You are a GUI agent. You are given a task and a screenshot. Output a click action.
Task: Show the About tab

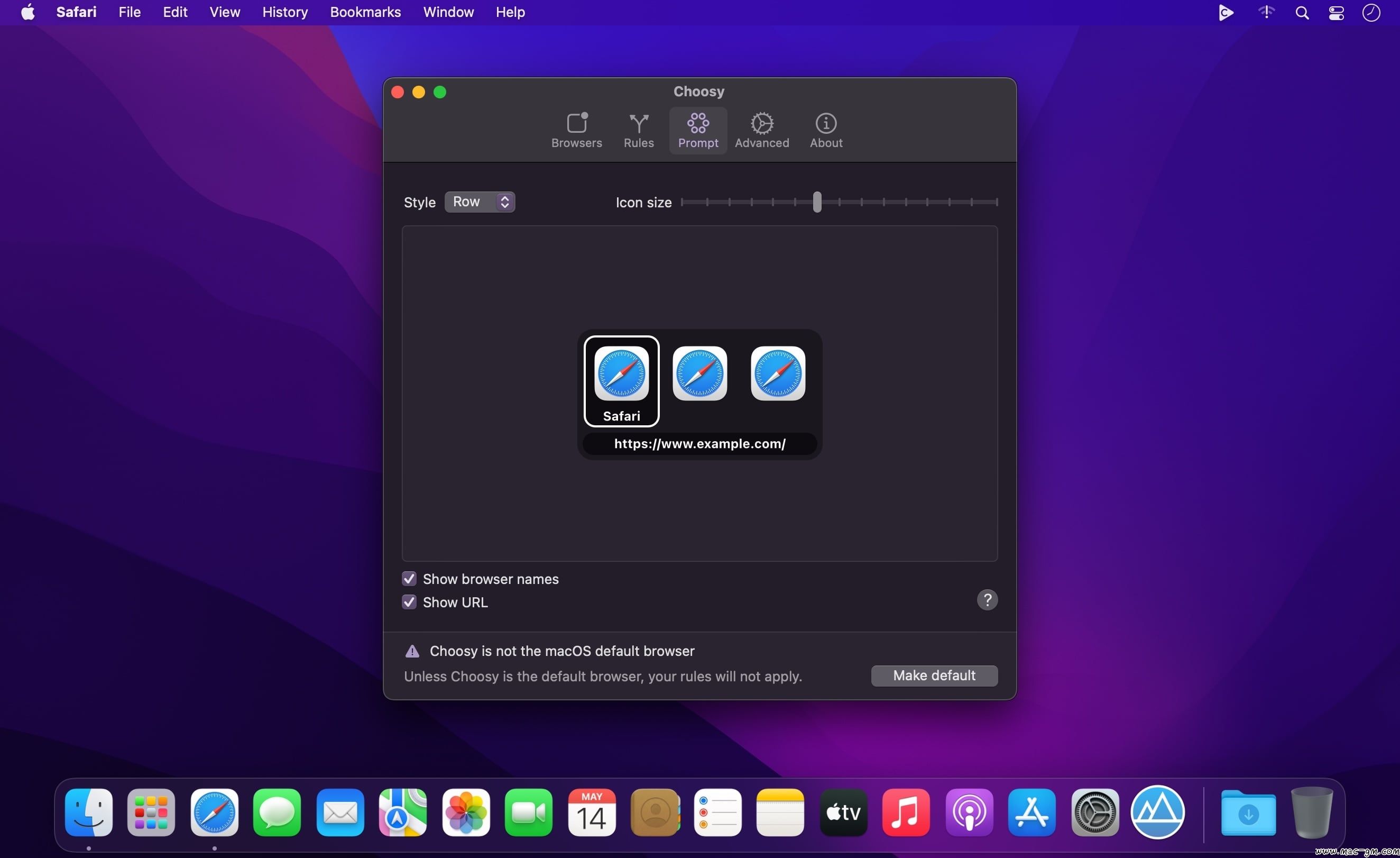pos(826,130)
